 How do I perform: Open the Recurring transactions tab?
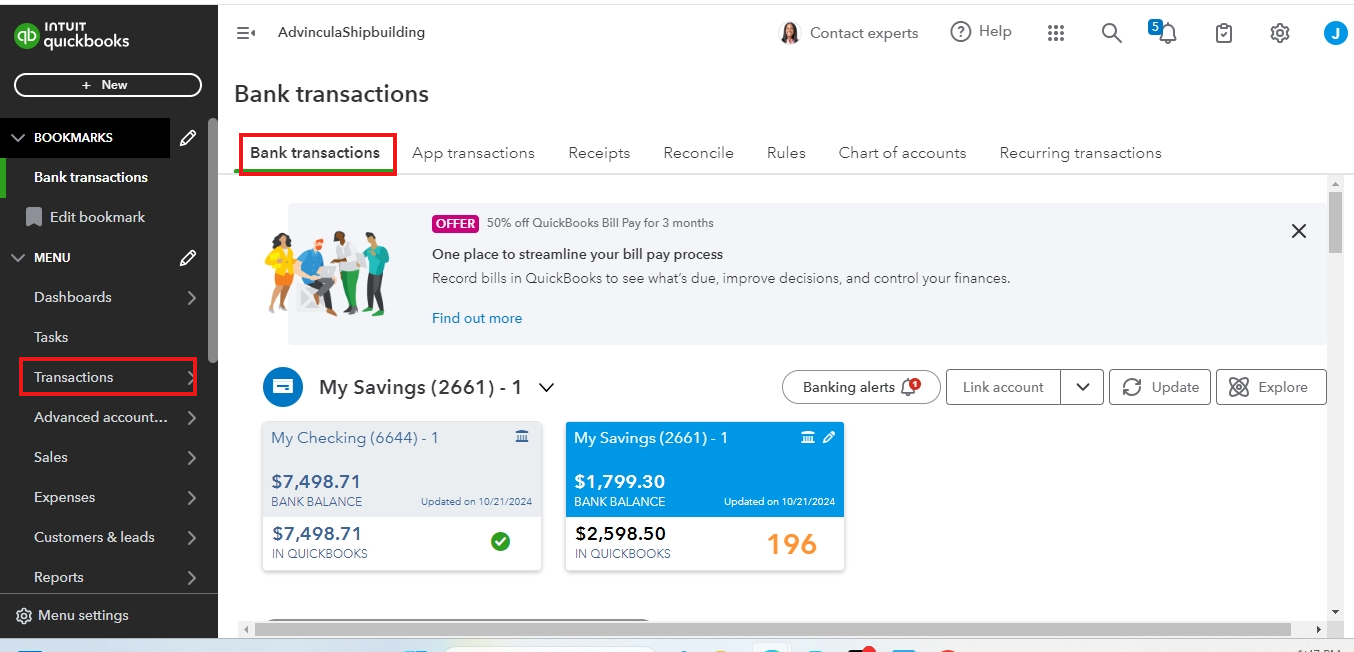(x=1080, y=153)
